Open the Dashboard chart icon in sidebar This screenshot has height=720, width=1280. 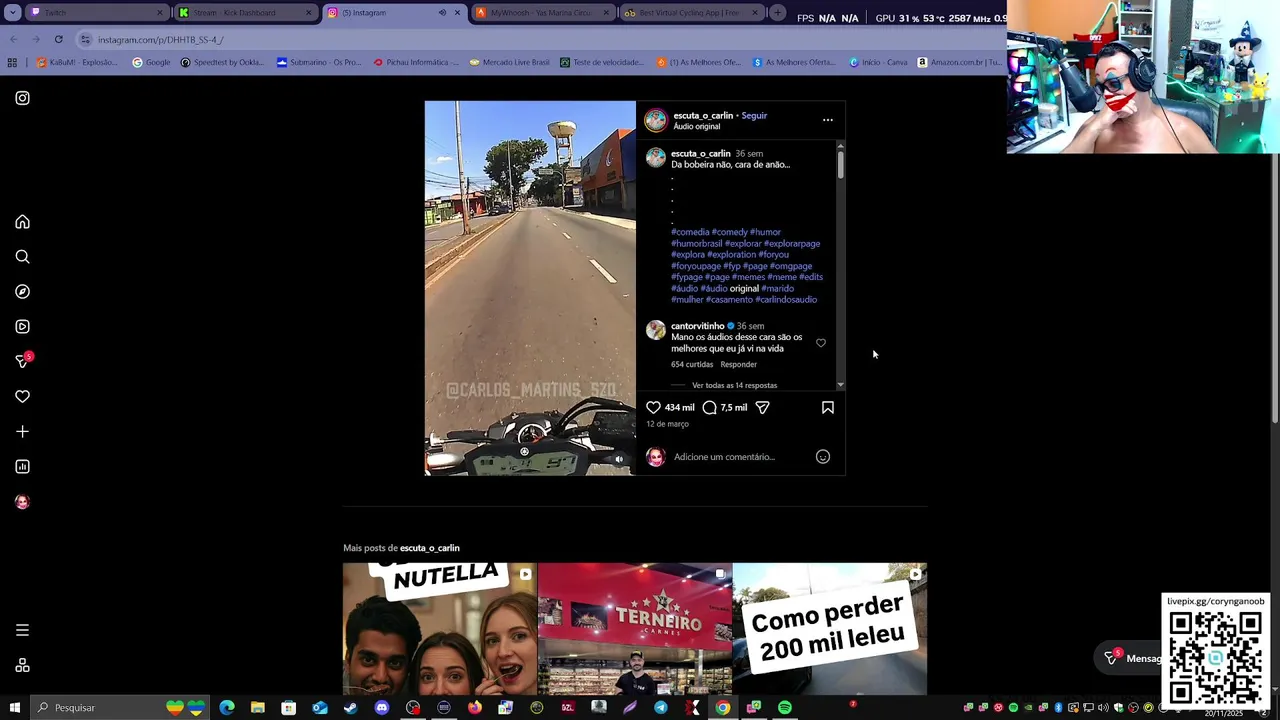pyautogui.click(x=22, y=467)
